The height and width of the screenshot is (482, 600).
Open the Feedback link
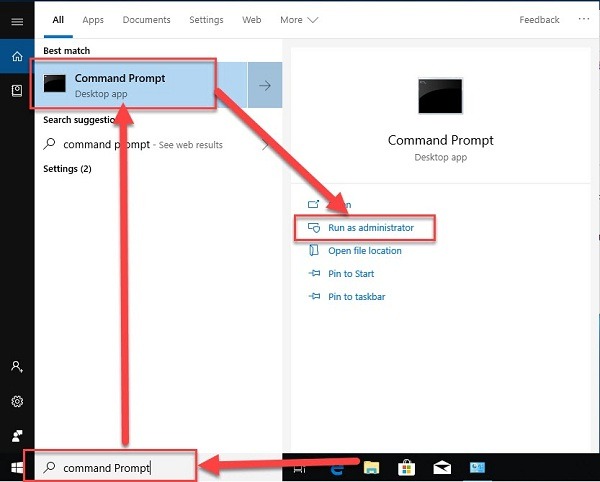pyautogui.click(x=539, y=20)
